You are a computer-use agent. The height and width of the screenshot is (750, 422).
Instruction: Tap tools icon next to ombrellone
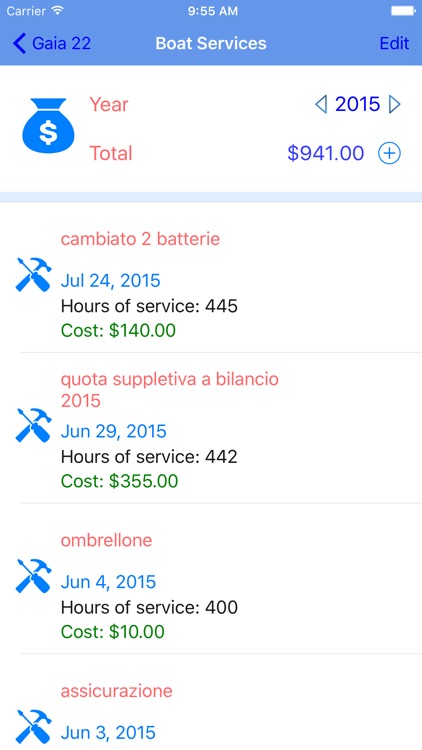point(33,575)
